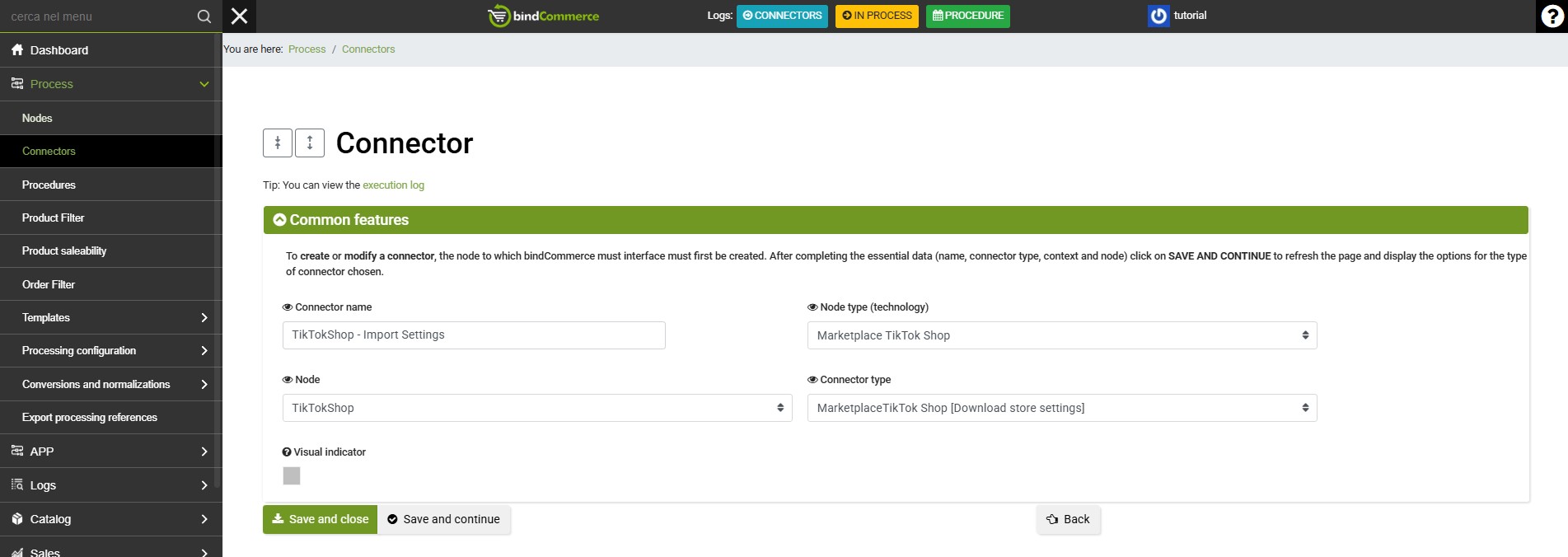
Task: Expand all sections with the outward arrows button
Action: click(310, 143)
